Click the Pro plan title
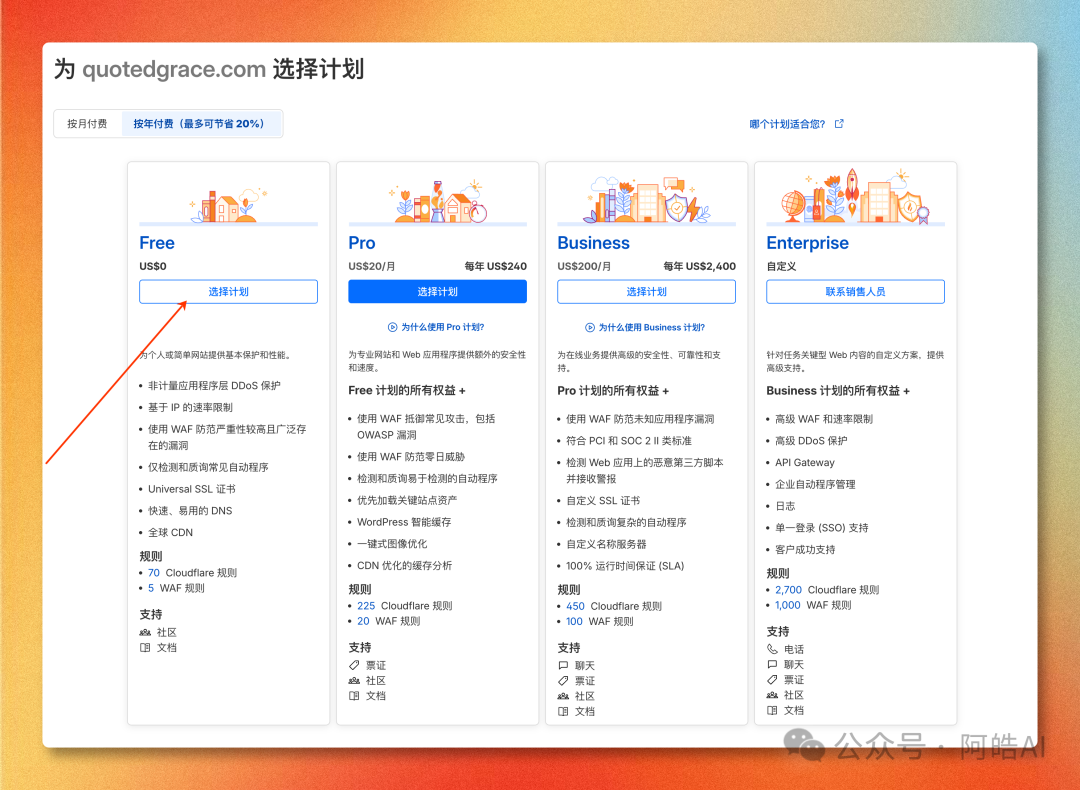This screenshot has width=1080, height=790. click(362, 243)
